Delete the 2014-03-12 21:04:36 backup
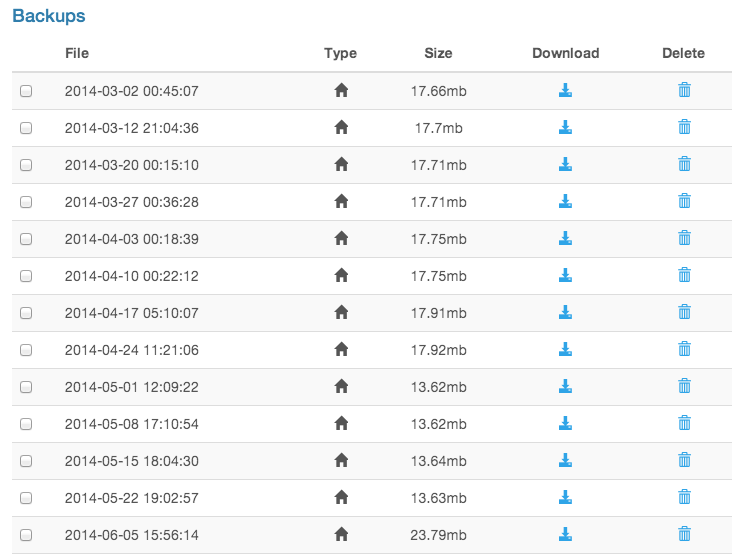 [684, 127]
